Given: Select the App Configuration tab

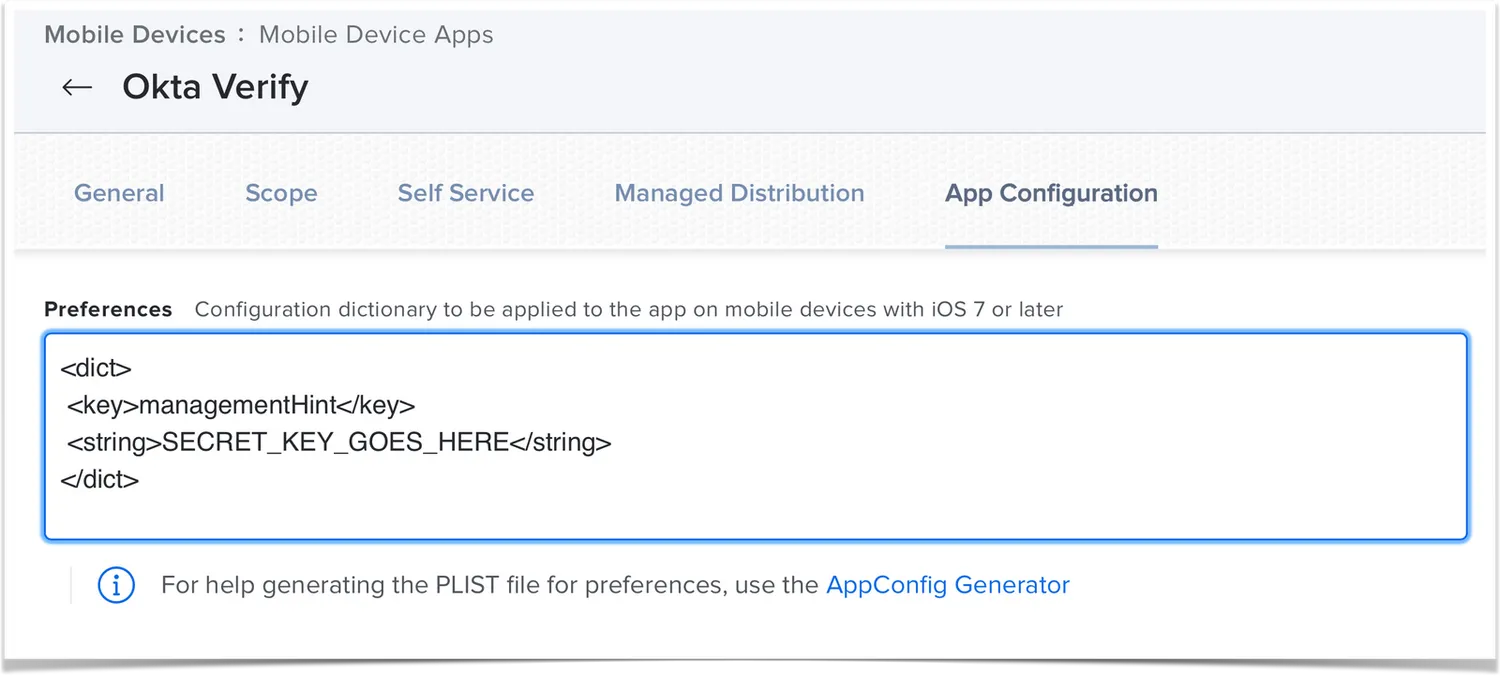Looking at the screenshot, I should click(x=1050, y=193).
